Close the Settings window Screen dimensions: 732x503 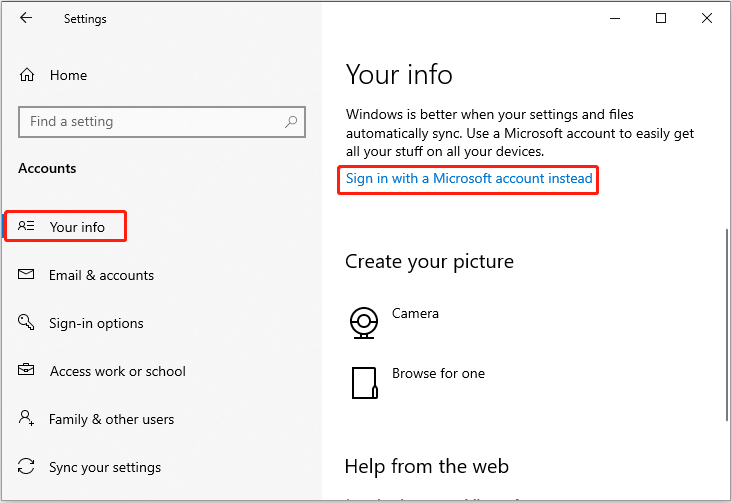pyautogui.click(x=707, y=19)
